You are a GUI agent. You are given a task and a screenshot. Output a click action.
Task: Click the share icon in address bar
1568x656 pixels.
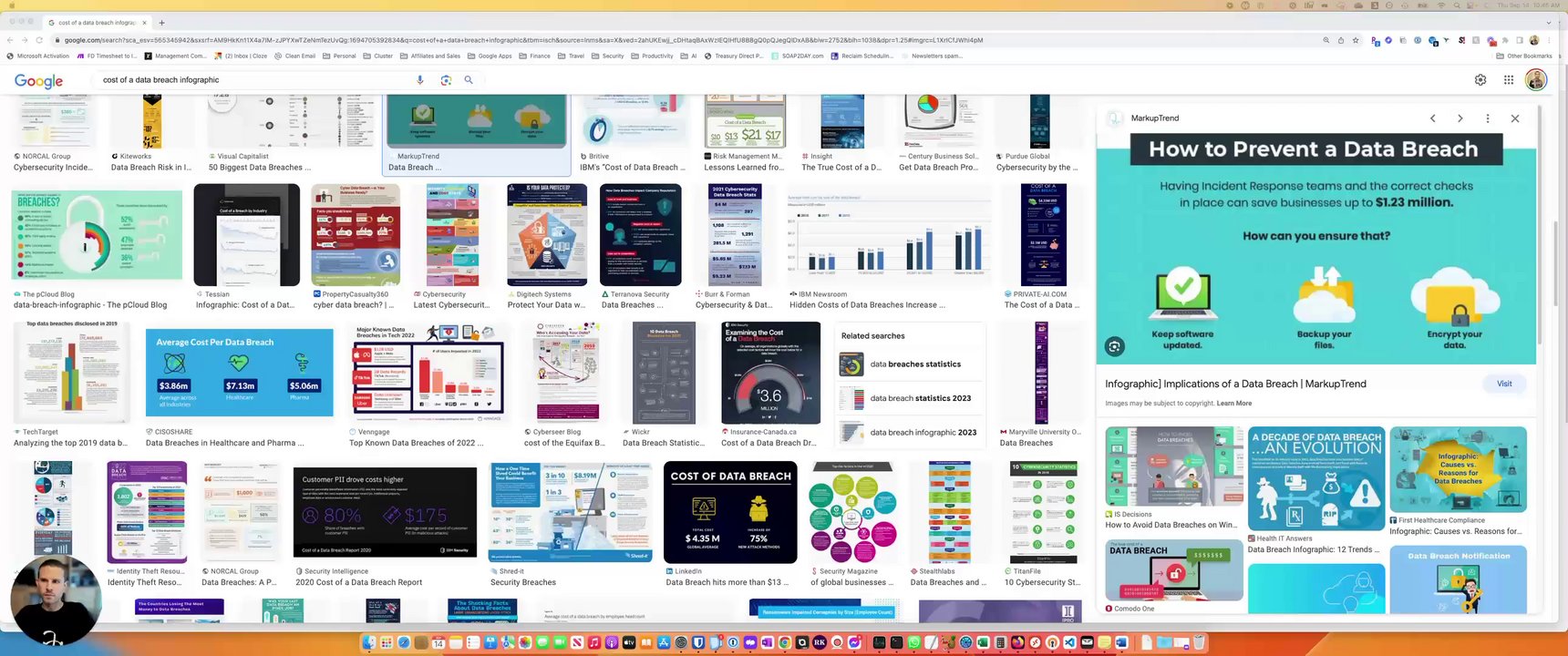pyautogui.click(x=1341, y=40)
